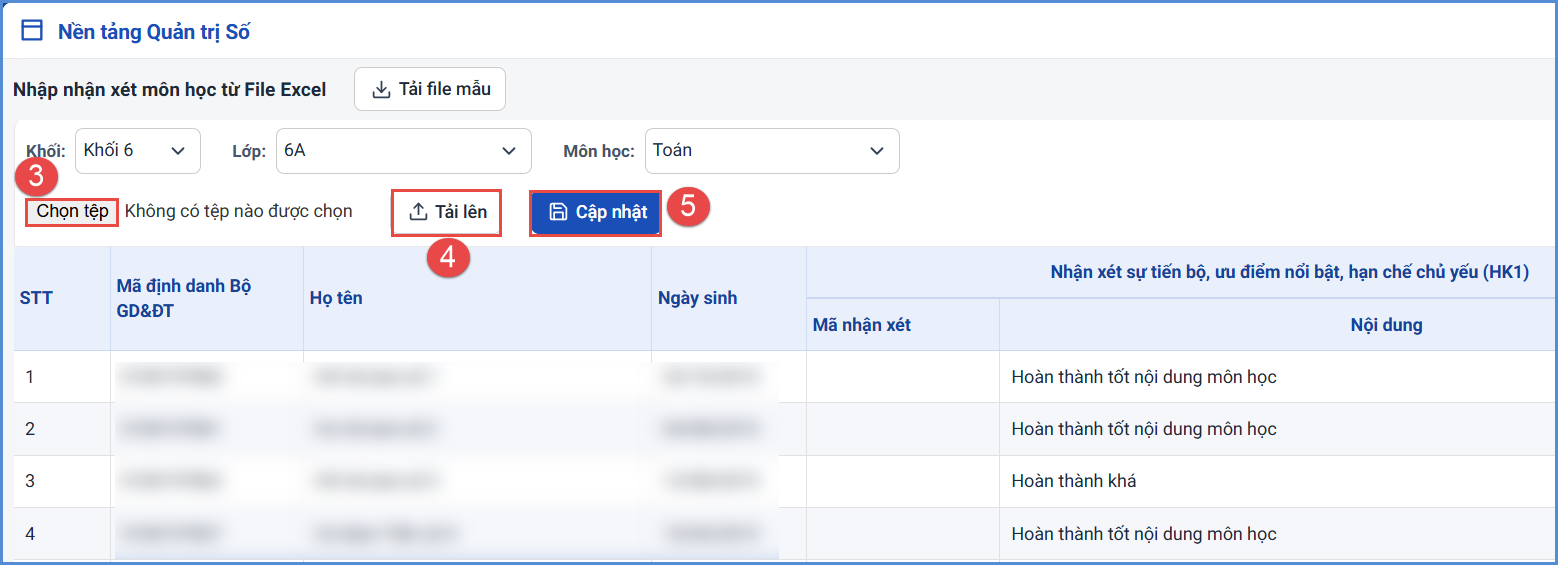Click Chọn tệp to choose a file
The width and height of the screenshot is (1558, 565).
(72, 212)
